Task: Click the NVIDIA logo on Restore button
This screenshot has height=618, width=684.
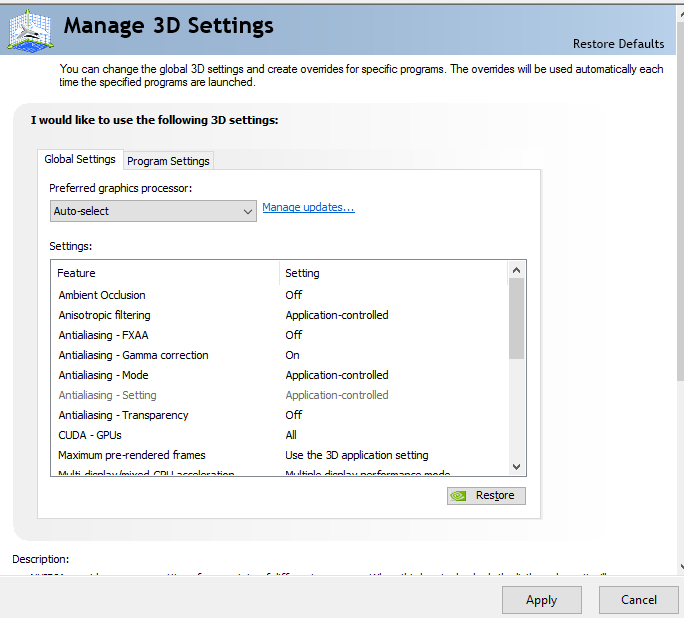Action: [x=458, y=496]
